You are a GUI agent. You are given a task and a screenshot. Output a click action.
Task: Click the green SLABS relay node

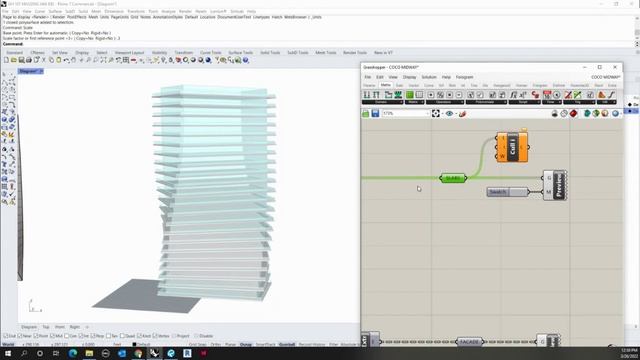453,178
